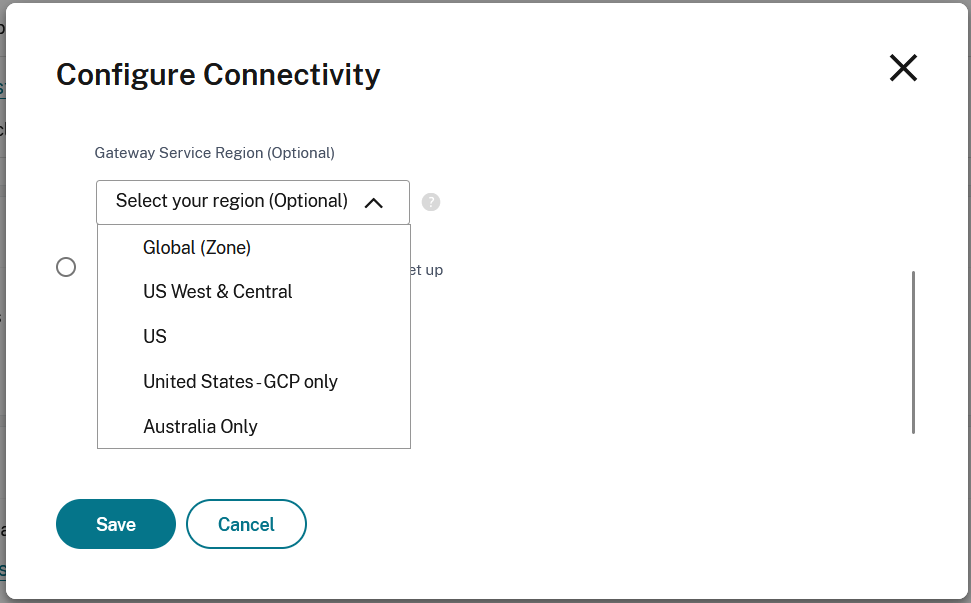Viewport: 971px width, 603px height.
Task: Choose Australia Only as gateway region
Action: [200, 426]
